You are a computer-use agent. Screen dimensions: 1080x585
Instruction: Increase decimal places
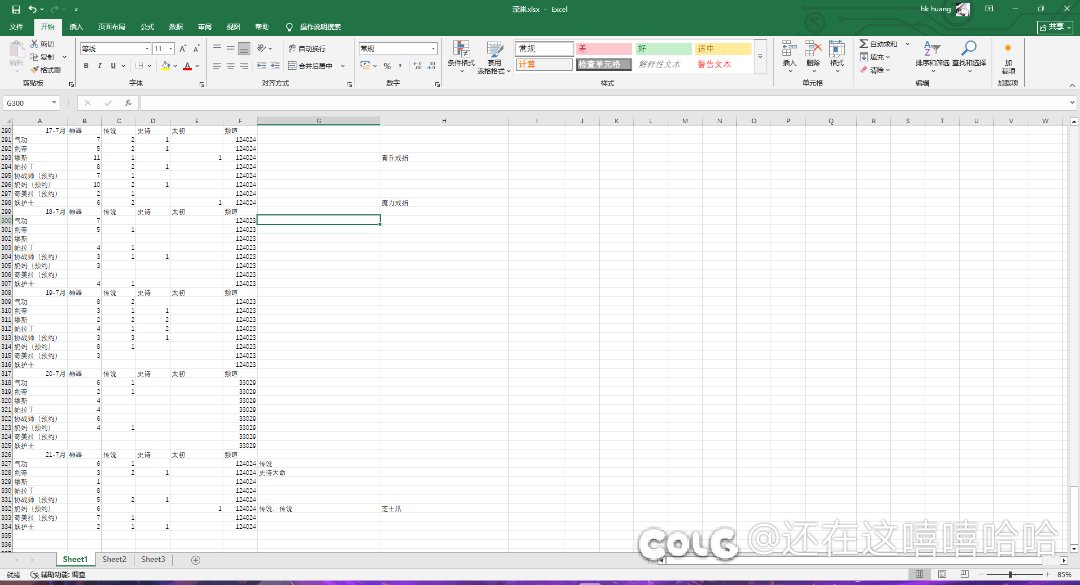coord(417,66)
